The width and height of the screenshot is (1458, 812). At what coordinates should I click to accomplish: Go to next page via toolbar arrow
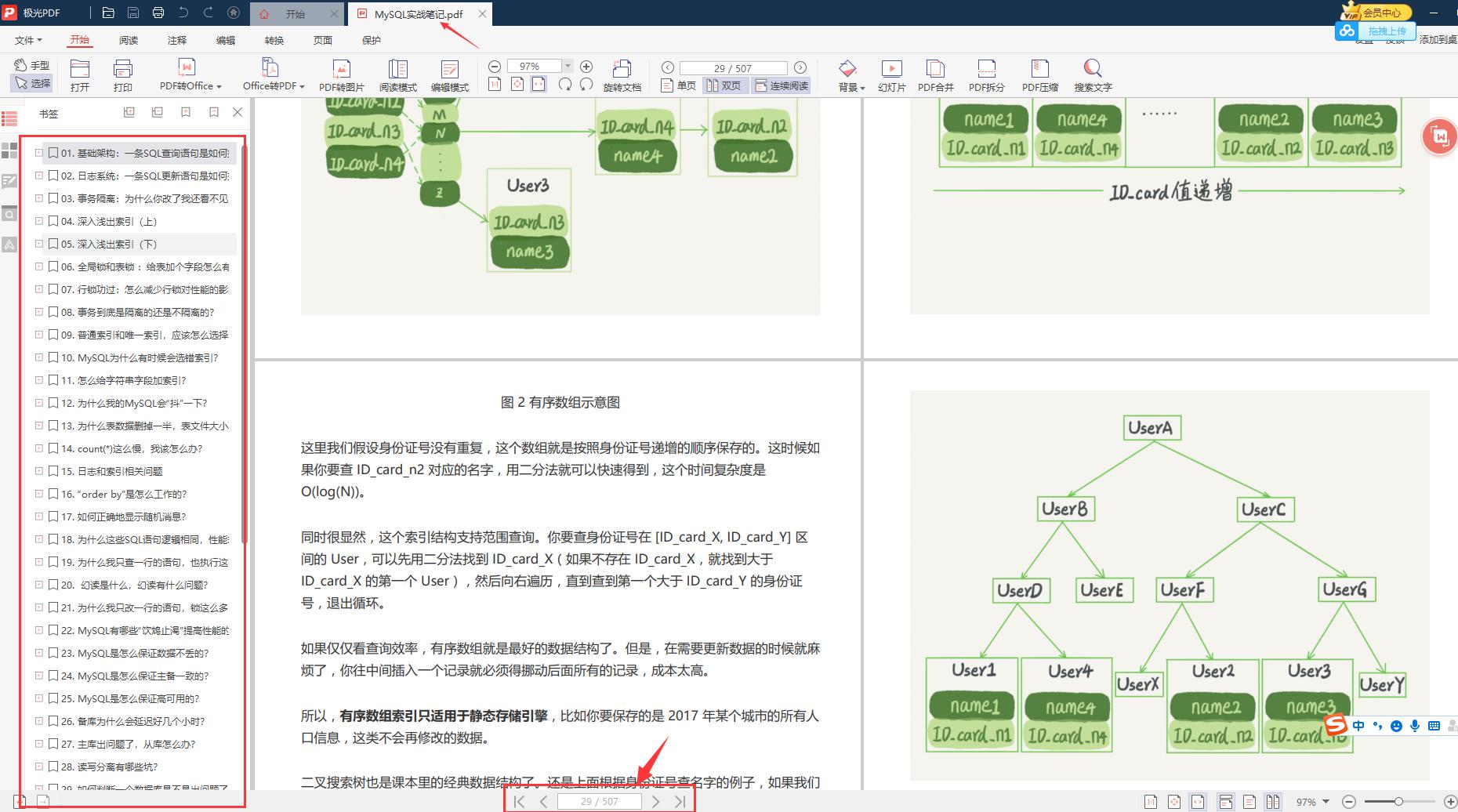pos(800,67)
